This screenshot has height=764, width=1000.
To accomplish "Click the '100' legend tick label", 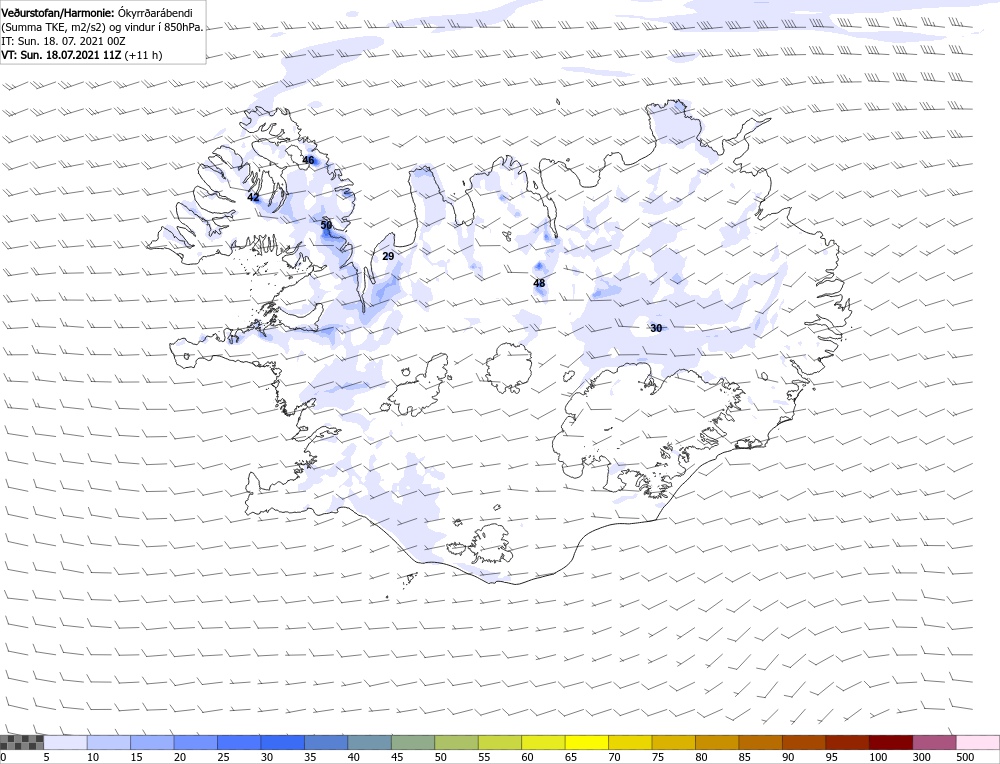I will pyautogui.click(x=878, y=757).
